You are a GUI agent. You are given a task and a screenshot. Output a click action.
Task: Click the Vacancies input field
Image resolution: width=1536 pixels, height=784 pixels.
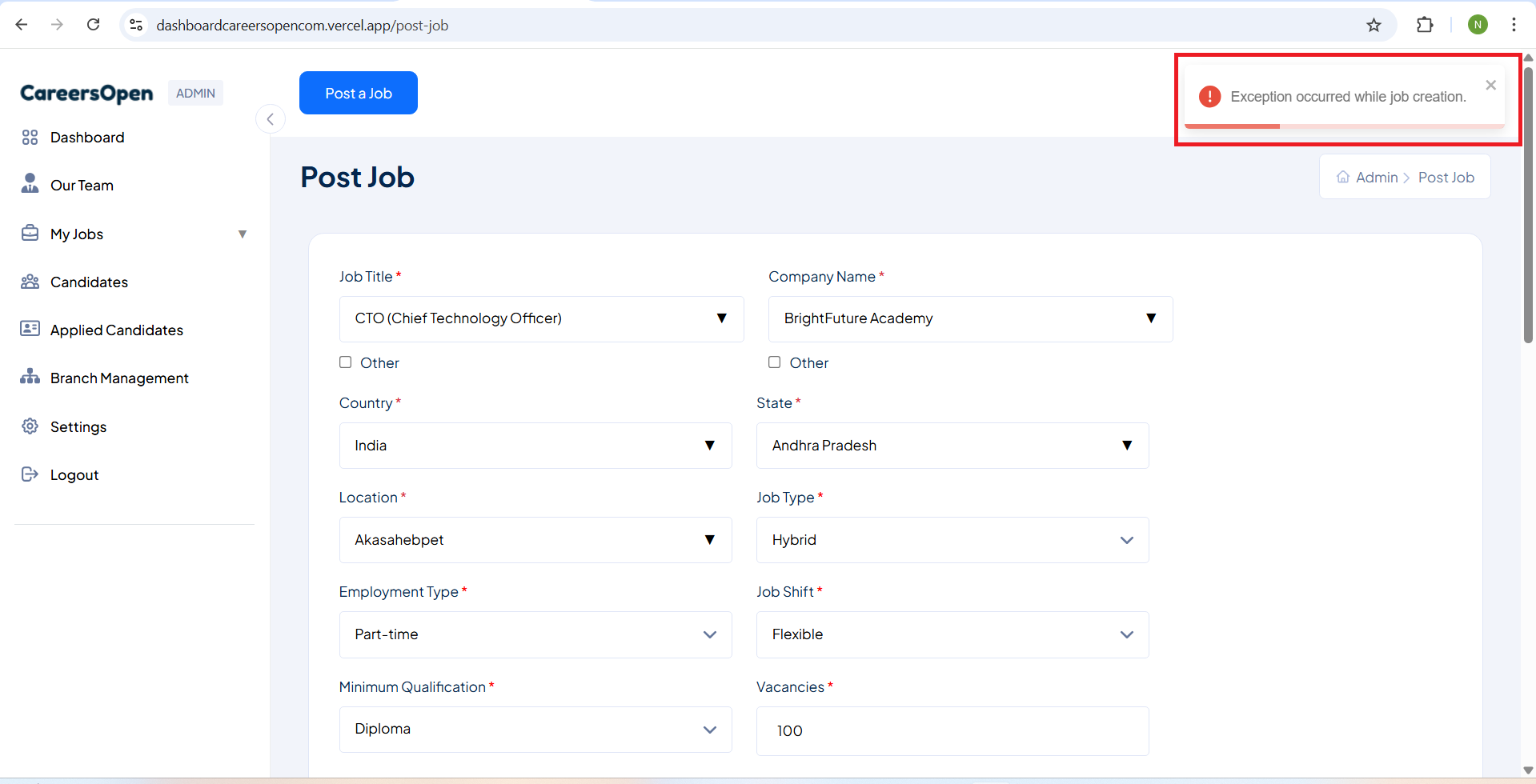point(952,730)
